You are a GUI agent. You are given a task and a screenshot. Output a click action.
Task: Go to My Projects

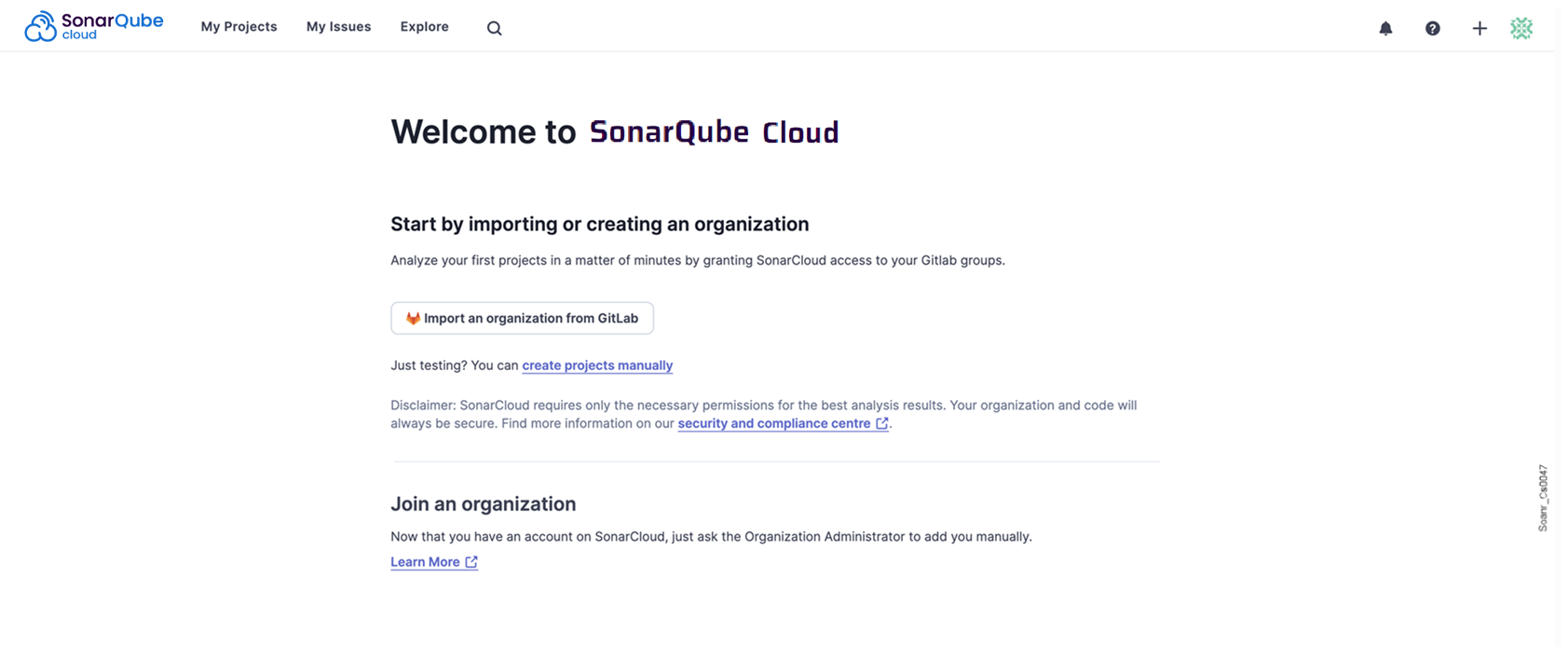(239, 27)
